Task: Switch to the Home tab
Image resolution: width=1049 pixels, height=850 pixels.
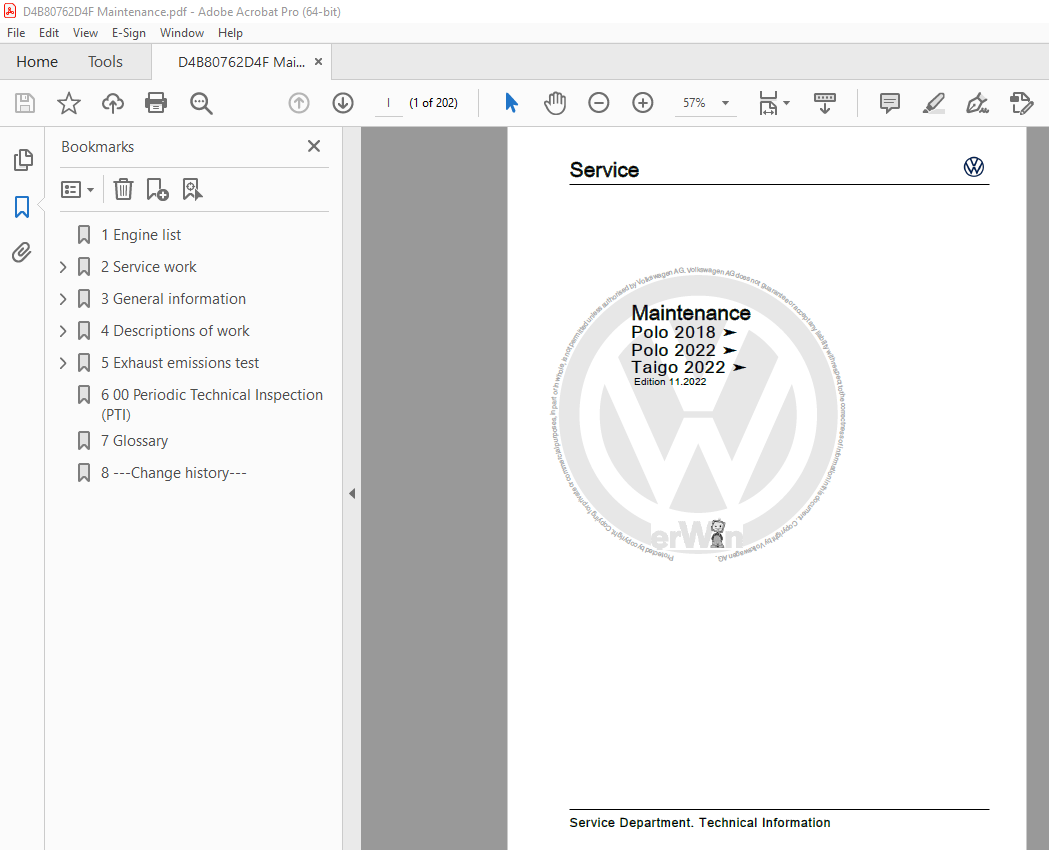Action: pos(37,62)
